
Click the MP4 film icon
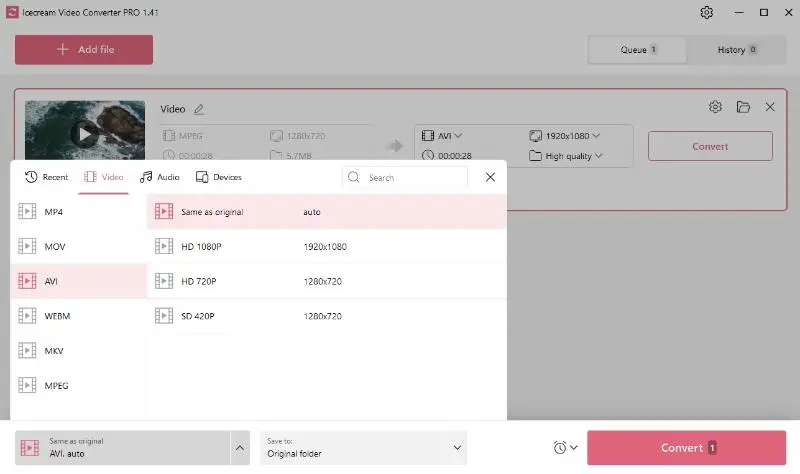tap(27, 211)
